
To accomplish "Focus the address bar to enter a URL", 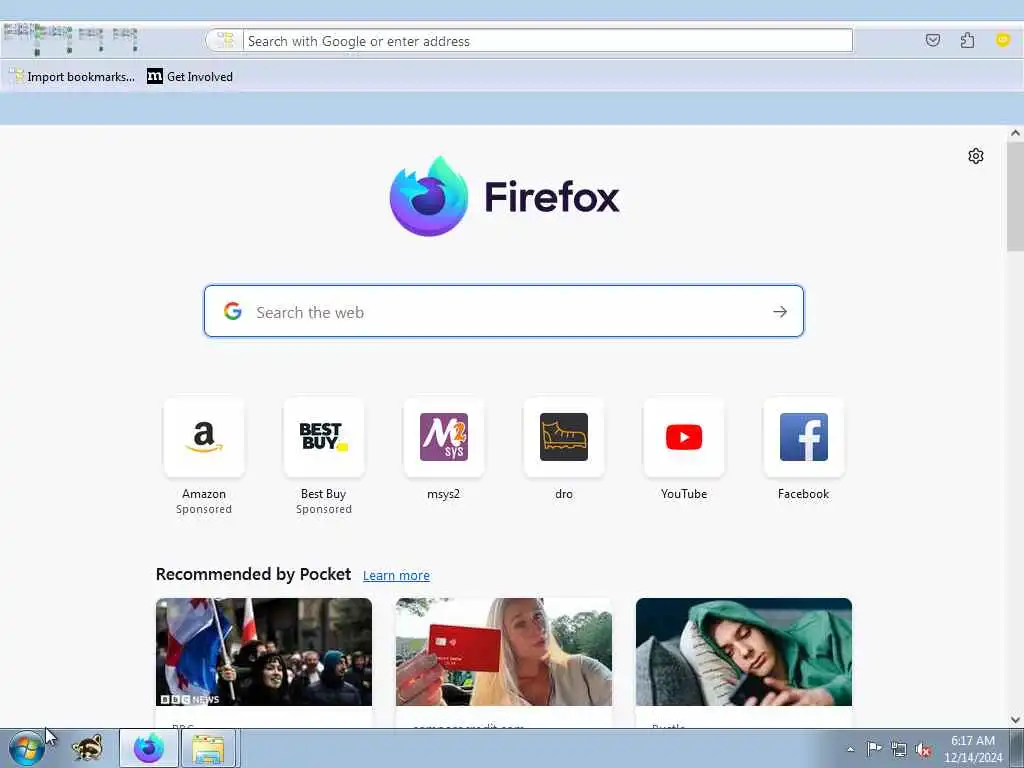I will click(547, 40).
